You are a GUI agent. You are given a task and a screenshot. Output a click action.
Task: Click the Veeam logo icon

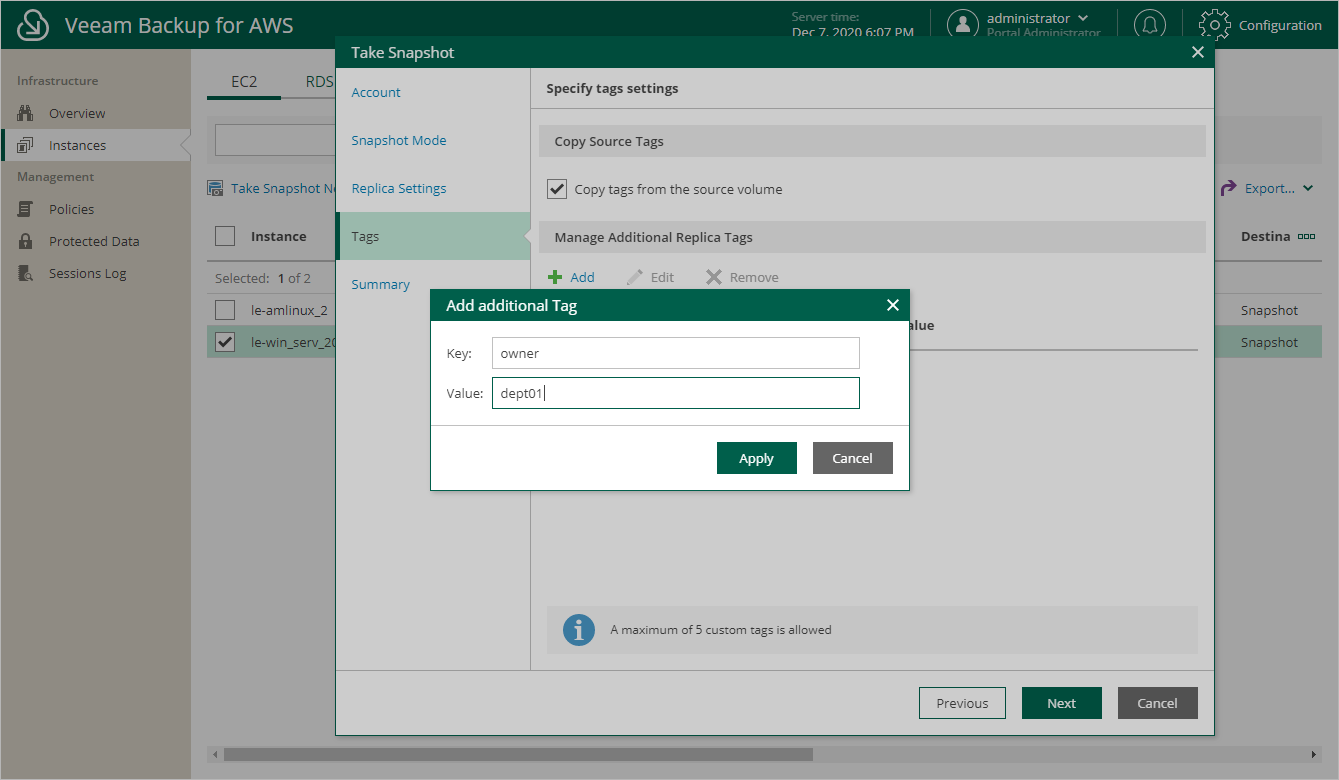pyautogui.click(x=33, y=25)
